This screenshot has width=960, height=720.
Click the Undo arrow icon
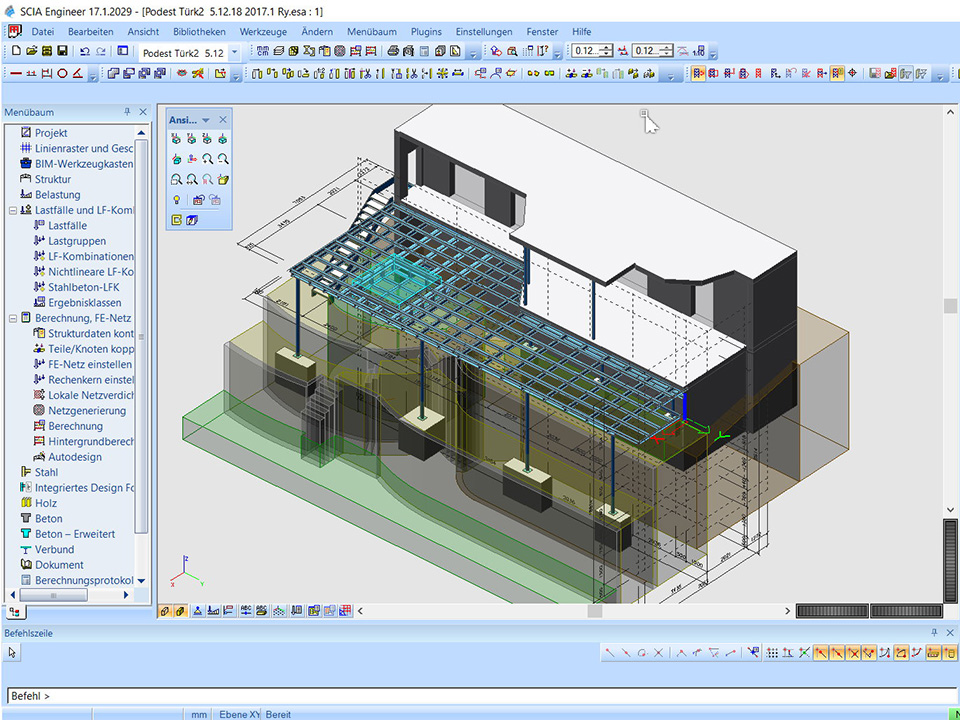(84, 51)
